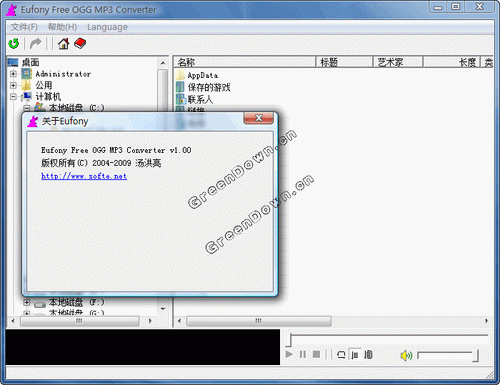Click the 本地磁盘 (F:) drive icon

click(40, 303)
